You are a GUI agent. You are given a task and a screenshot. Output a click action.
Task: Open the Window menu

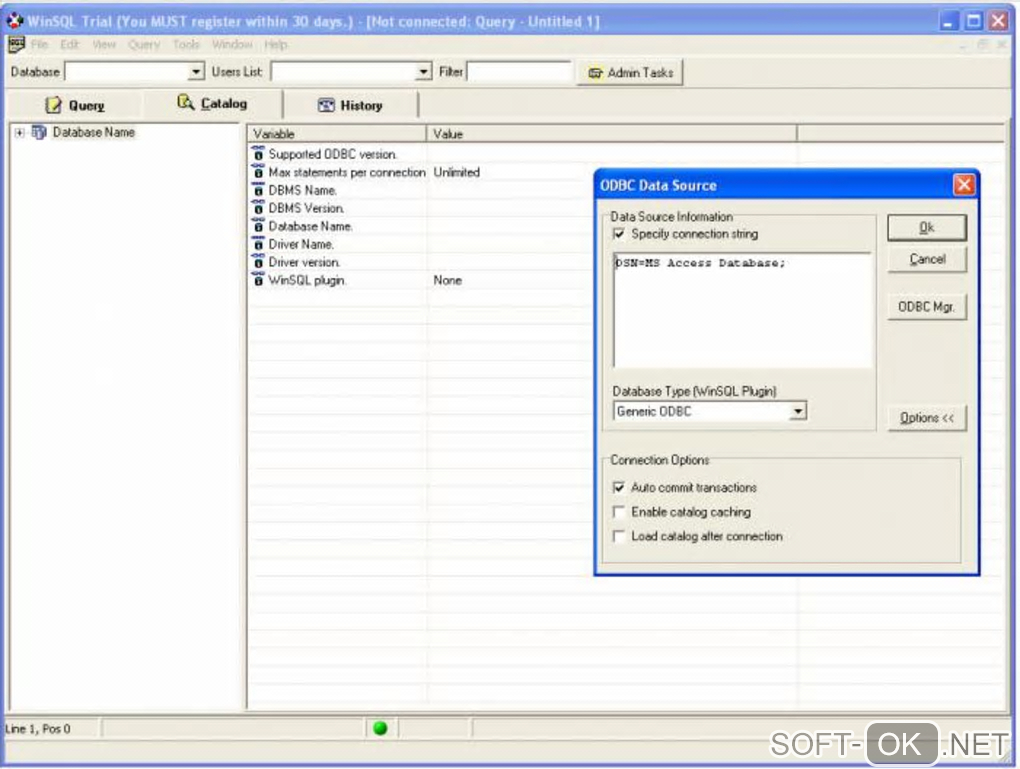[232, 44]
